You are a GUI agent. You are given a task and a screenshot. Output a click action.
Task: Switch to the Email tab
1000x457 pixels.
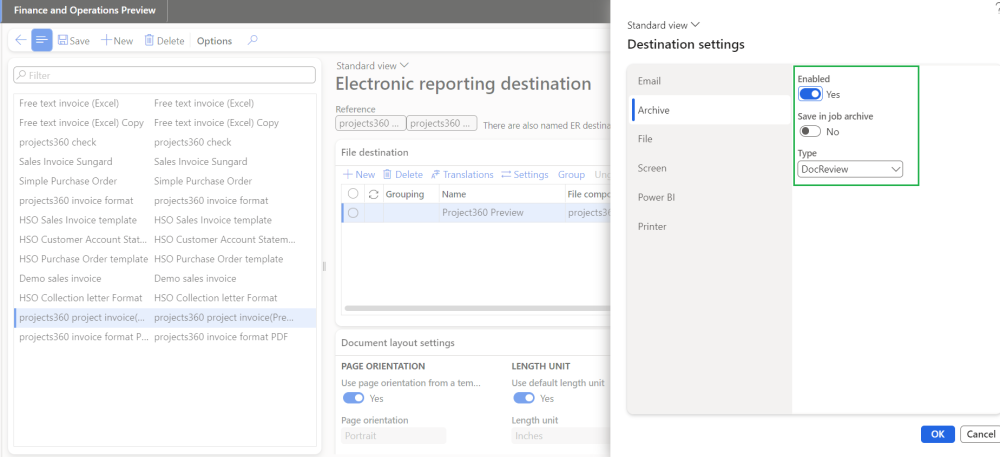click(650, 81)
